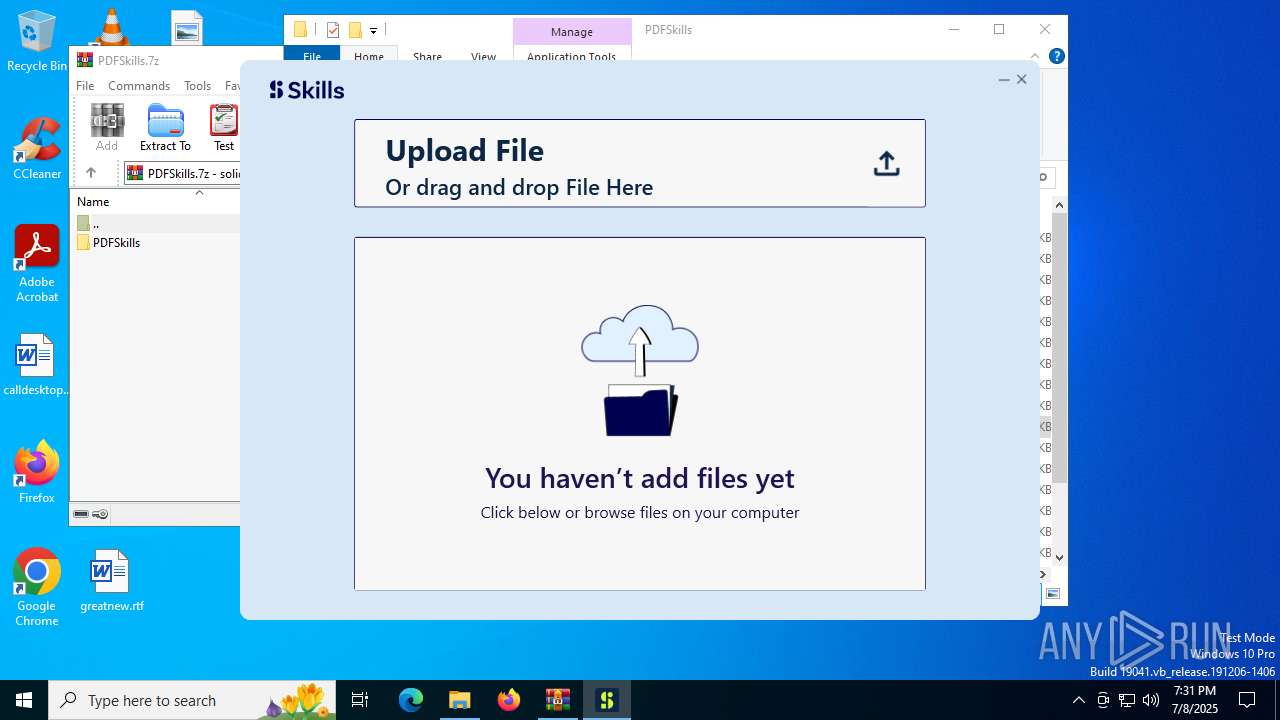The image size is (1280, 720).
Task: Maximize the PDFSkills Explorer window
Action: coord(999,29)
